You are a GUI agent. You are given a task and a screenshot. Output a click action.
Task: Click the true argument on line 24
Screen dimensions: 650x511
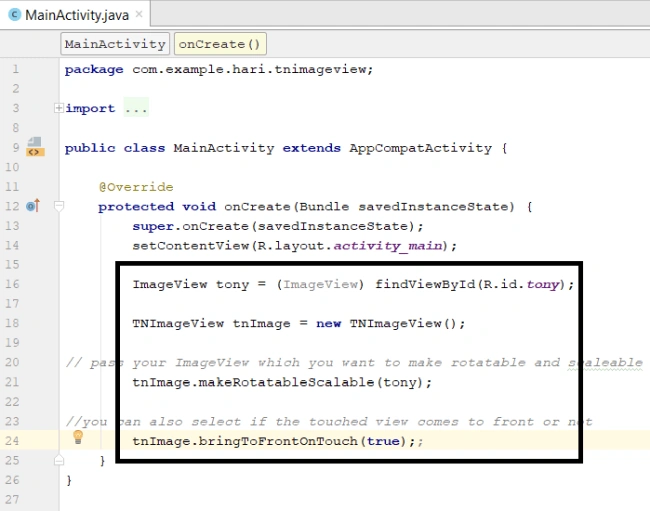pyautogui.click(x=383, y=441)
